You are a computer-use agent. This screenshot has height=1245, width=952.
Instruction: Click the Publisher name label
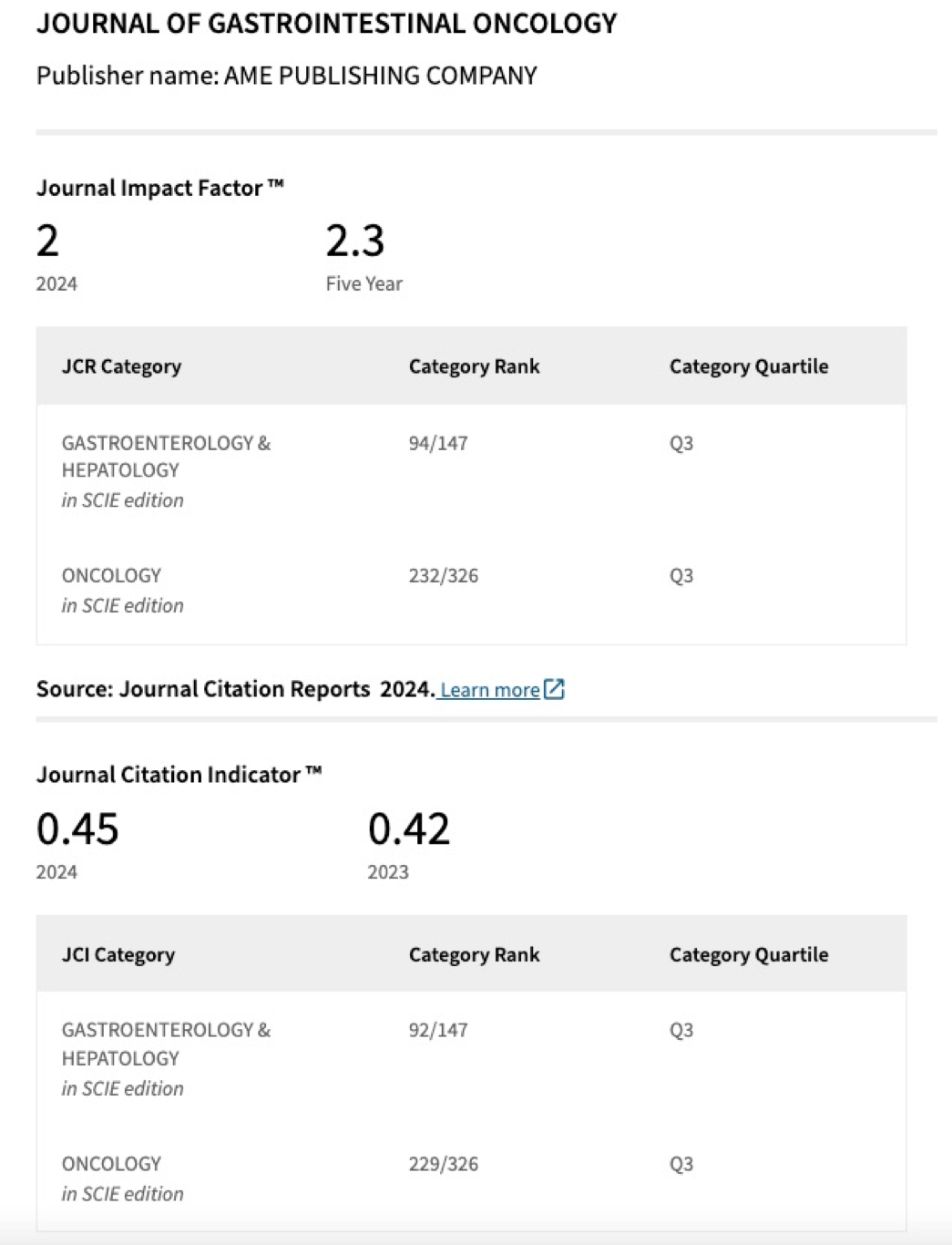tap(128, 76)
